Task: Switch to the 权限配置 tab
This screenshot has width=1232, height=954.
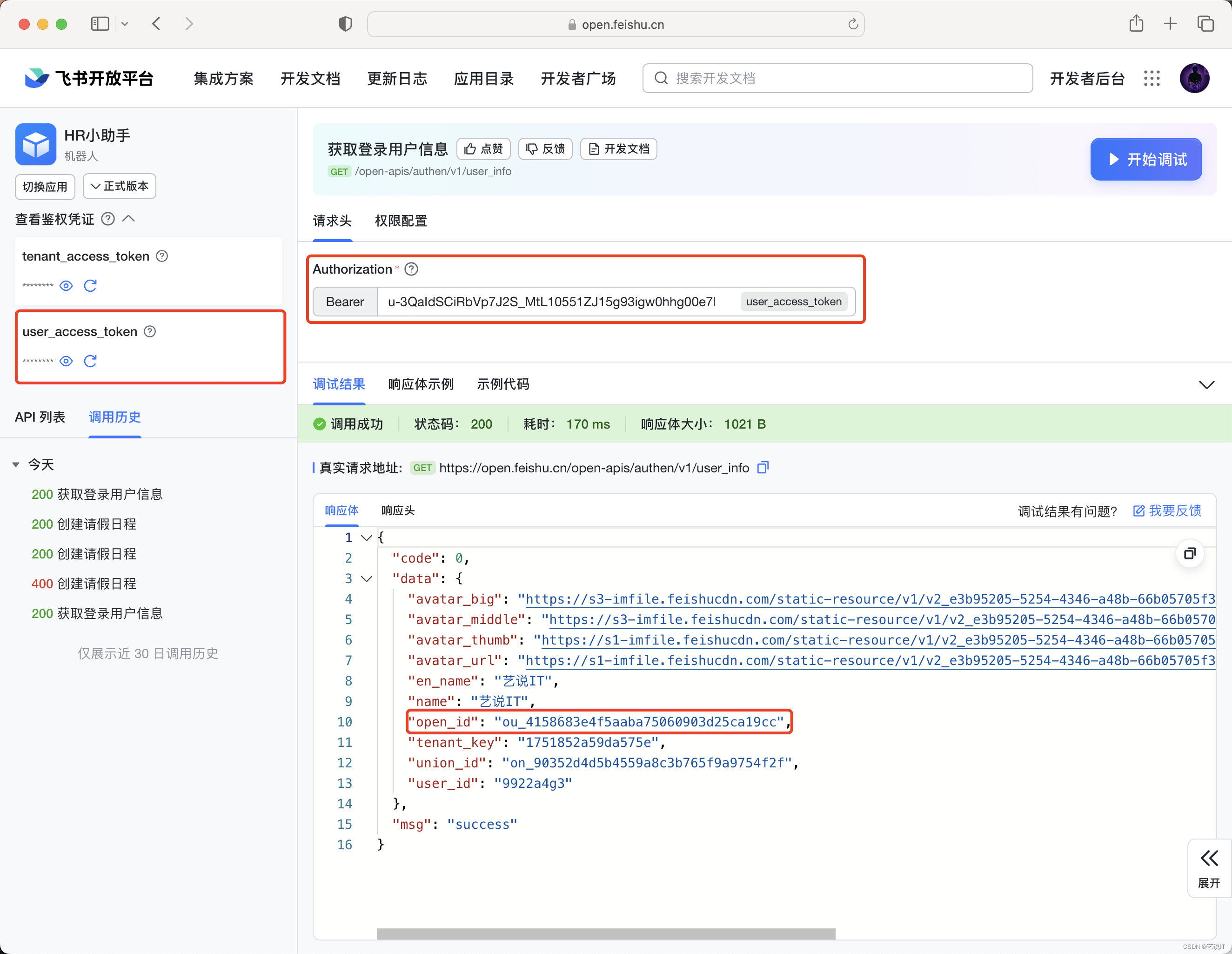Action: click(401, 221)
